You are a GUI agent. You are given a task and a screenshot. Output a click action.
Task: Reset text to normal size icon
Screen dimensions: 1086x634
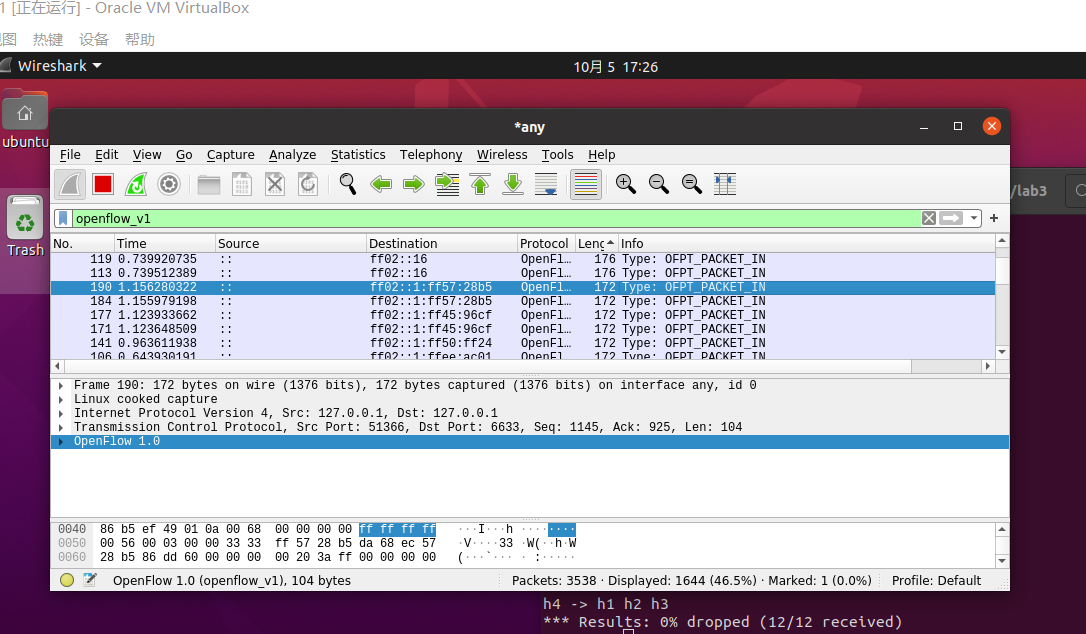692,184
